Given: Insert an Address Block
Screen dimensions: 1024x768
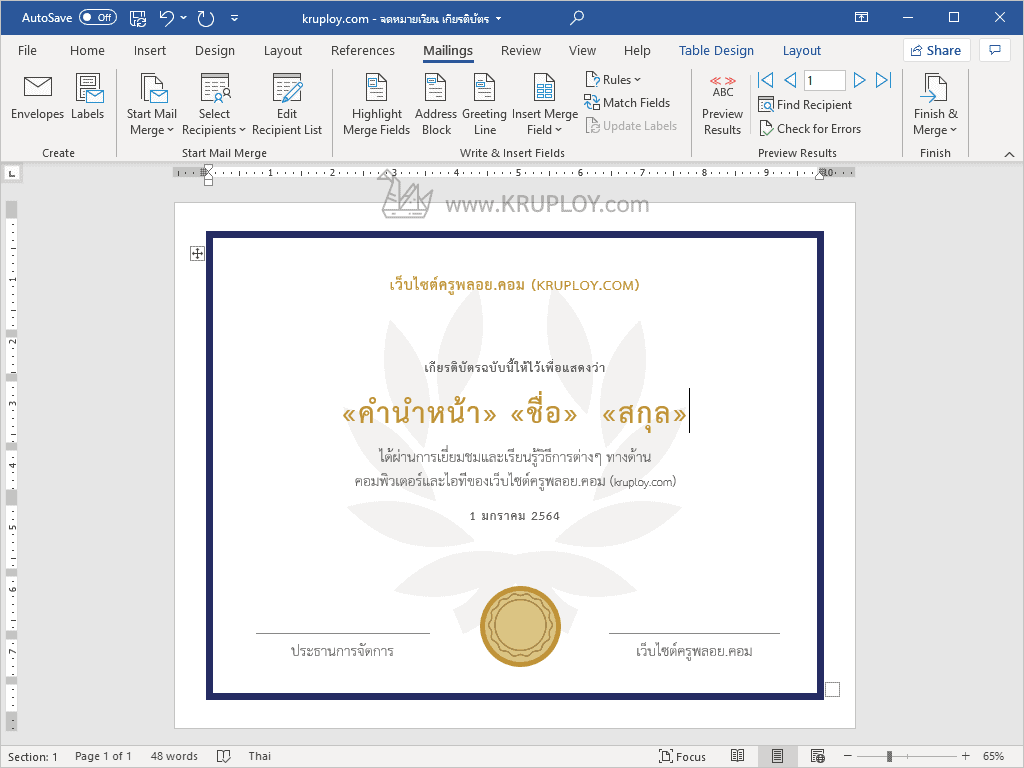Looking at the screenshot, I should (x=436, y=104).
